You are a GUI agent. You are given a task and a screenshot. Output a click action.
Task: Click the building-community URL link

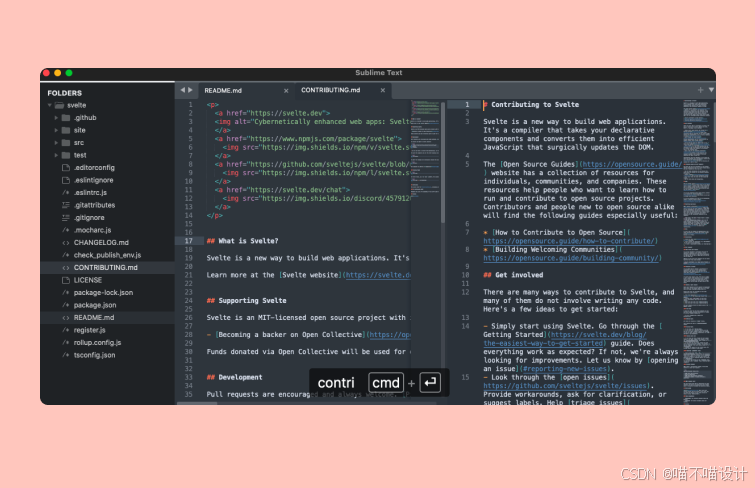pos(571,258)
